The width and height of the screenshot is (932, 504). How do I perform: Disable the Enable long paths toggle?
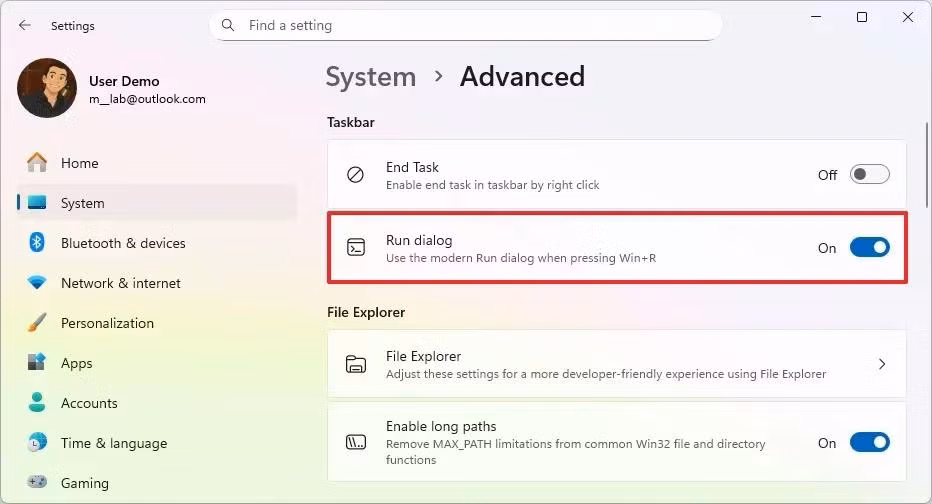click(x=869, y=442)
